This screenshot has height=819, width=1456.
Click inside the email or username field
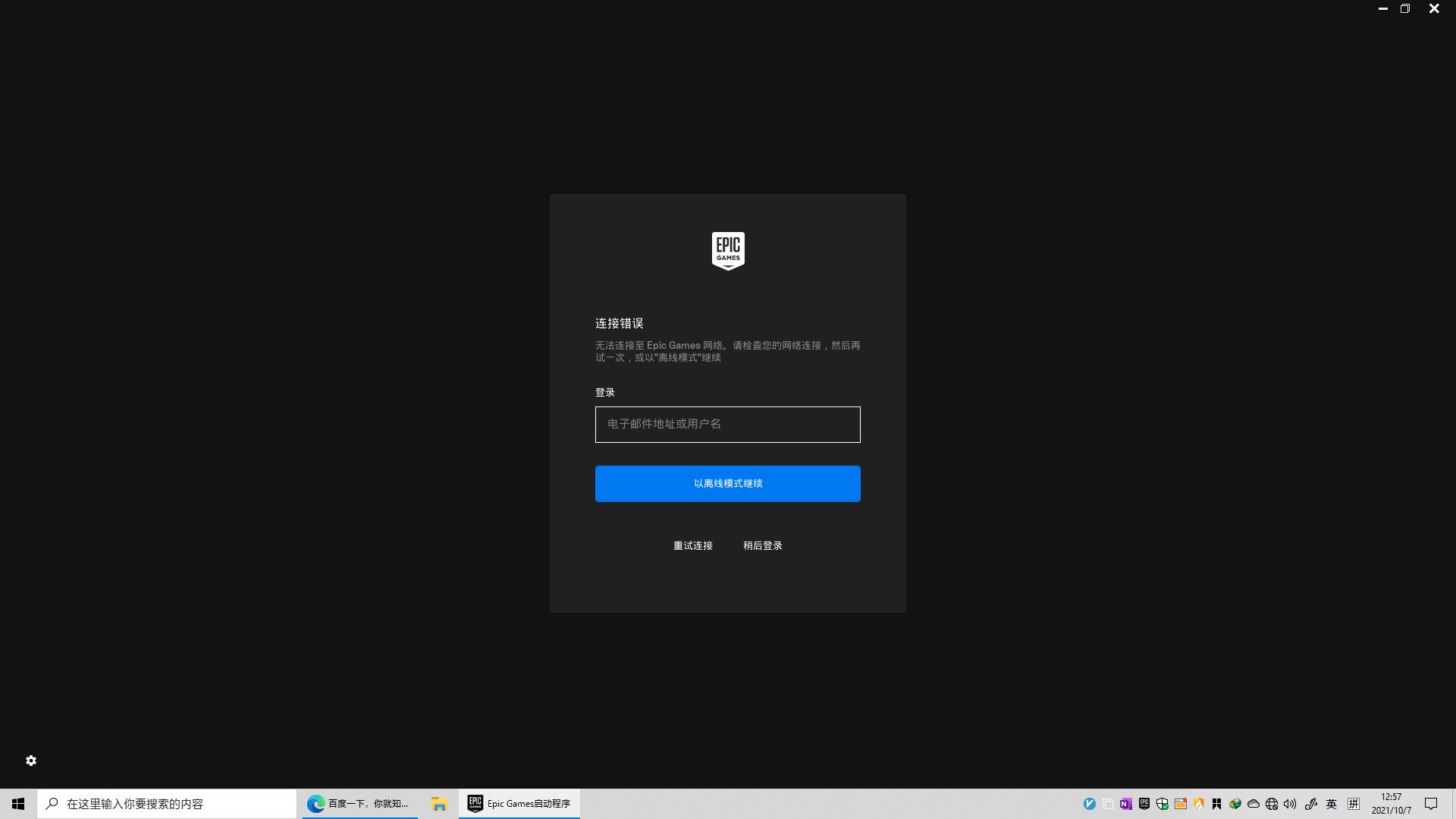[x=727, y=425]
